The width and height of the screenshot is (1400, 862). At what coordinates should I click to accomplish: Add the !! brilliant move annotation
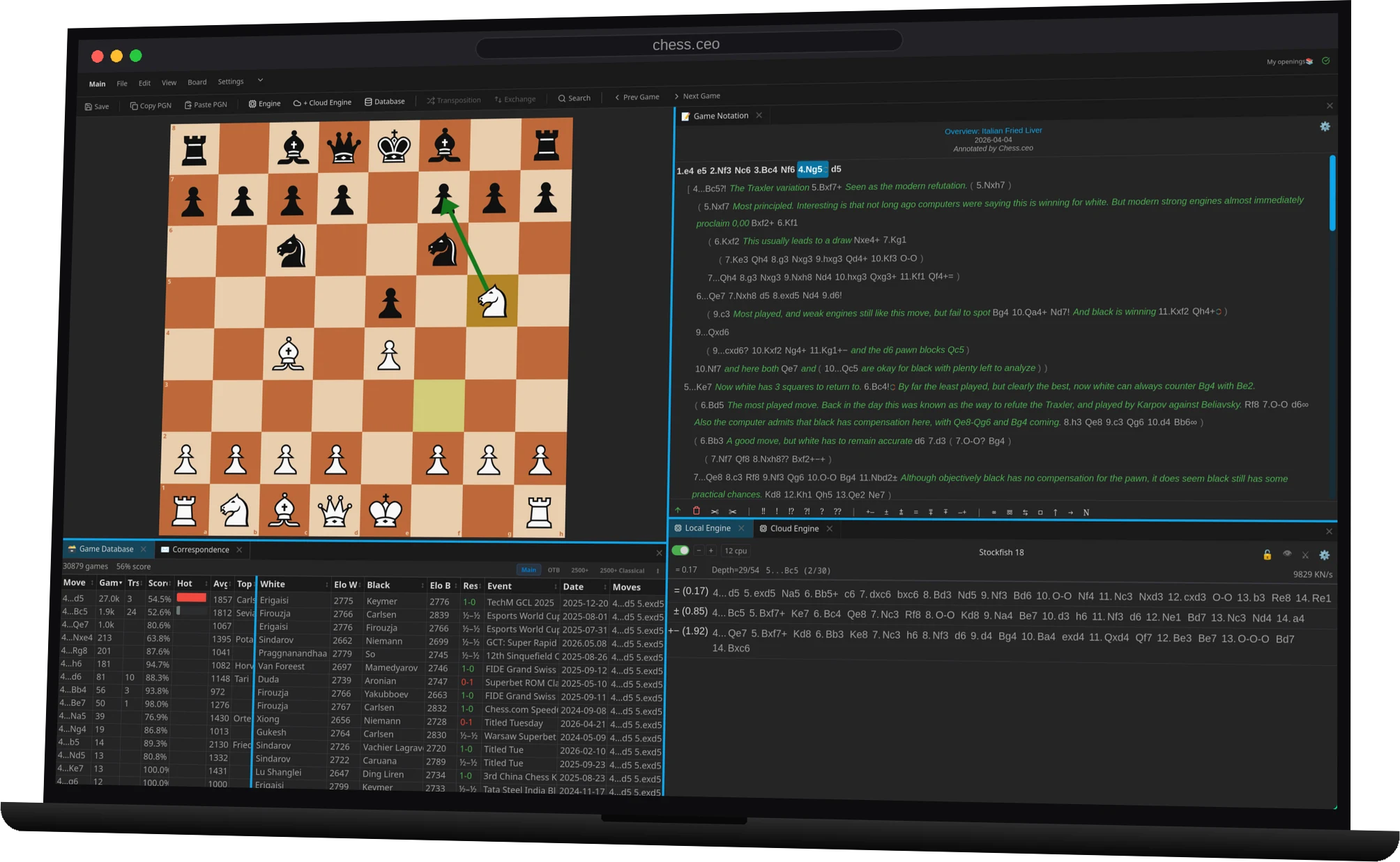(763, 511)
